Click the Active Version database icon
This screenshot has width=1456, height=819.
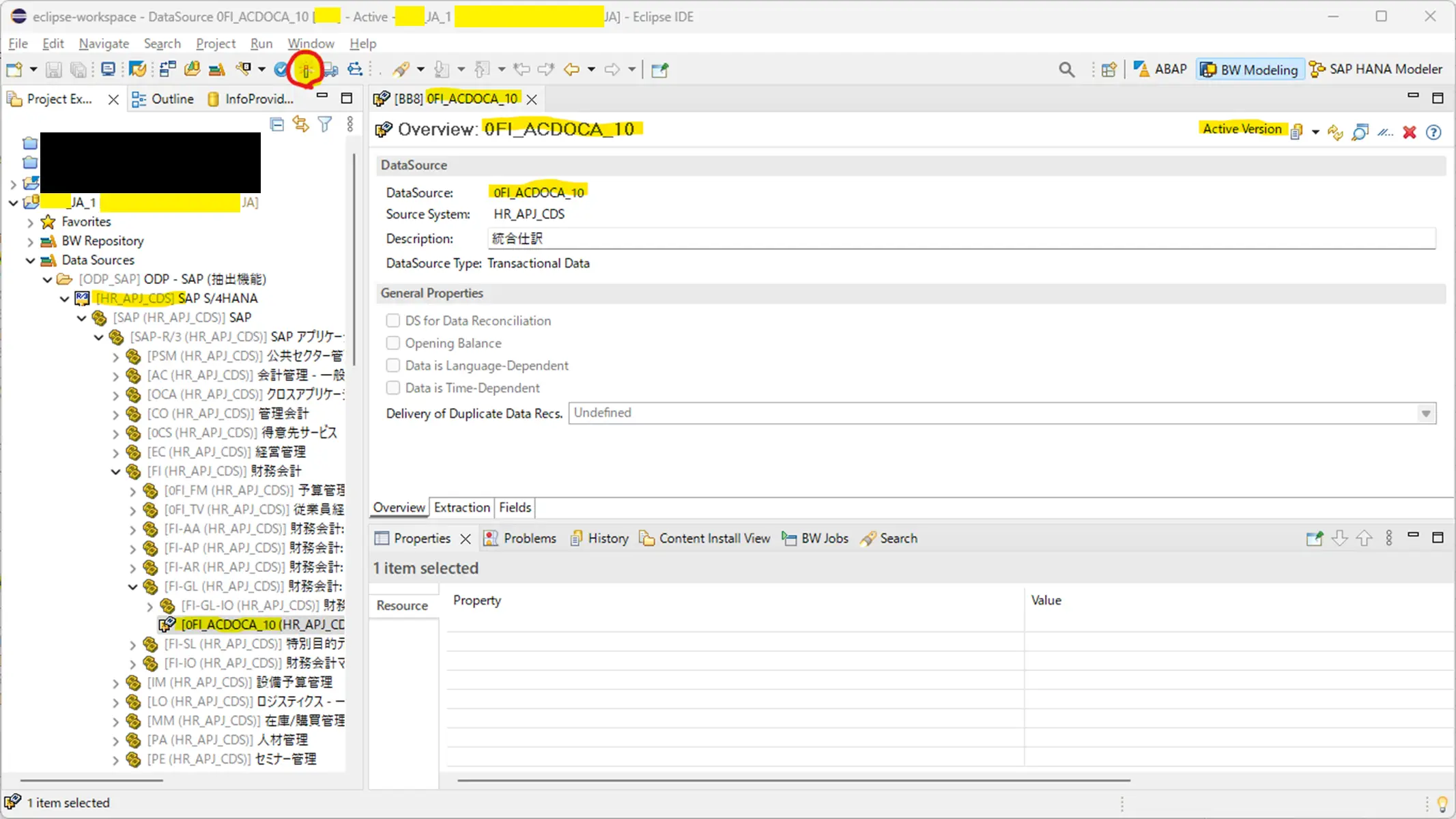click(1297, 132)
